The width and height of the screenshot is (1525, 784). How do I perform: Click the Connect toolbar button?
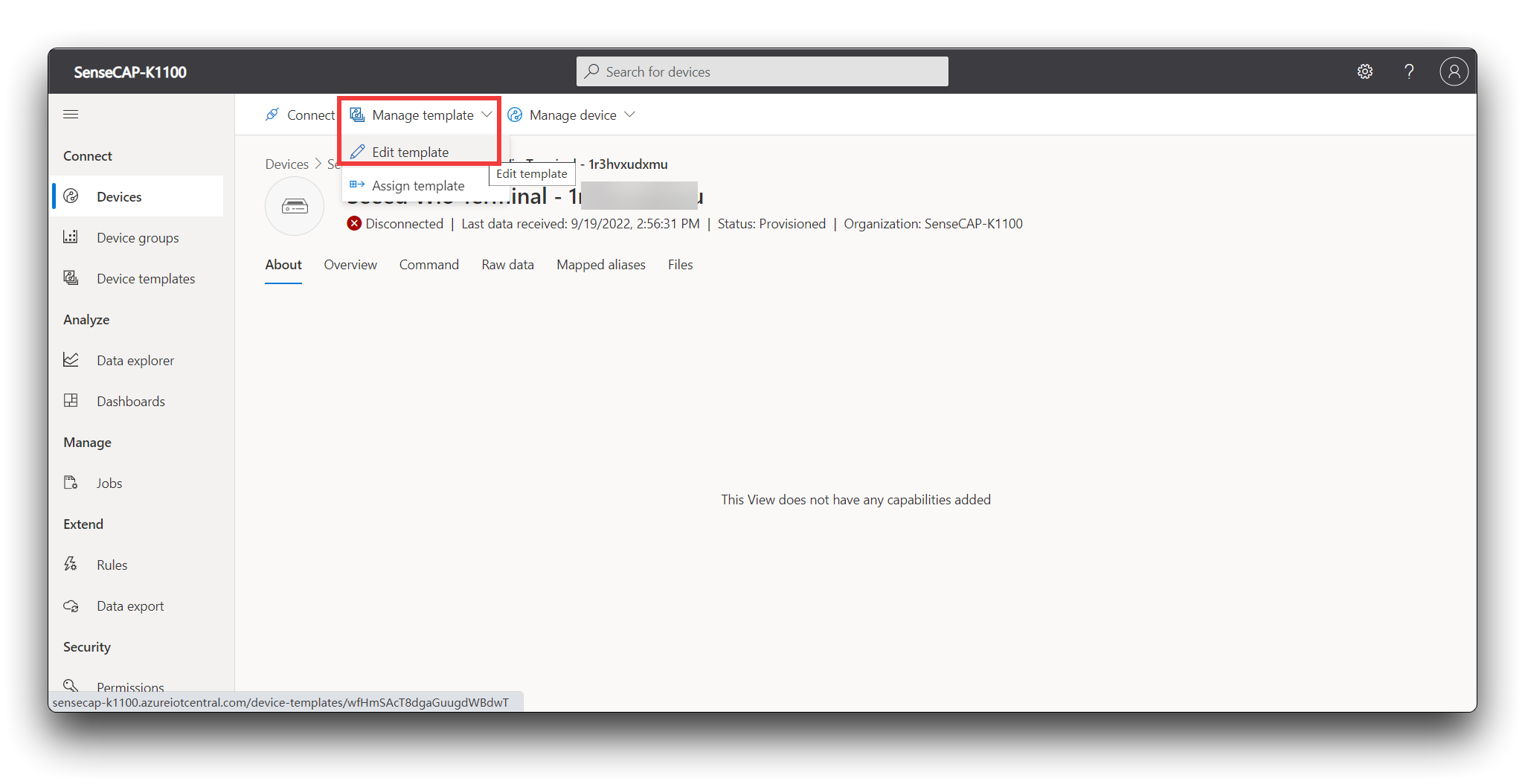click(x=300, y=115)
